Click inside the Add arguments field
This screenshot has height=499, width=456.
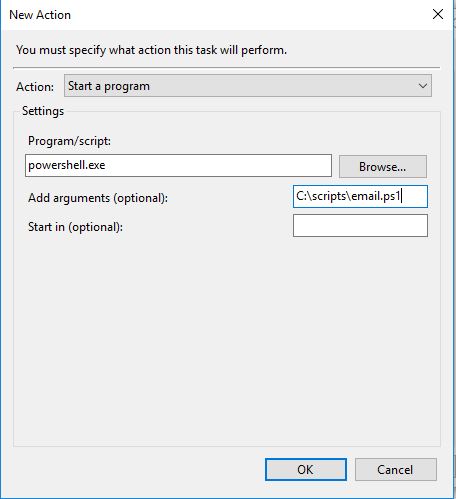(x=360, y=196)
